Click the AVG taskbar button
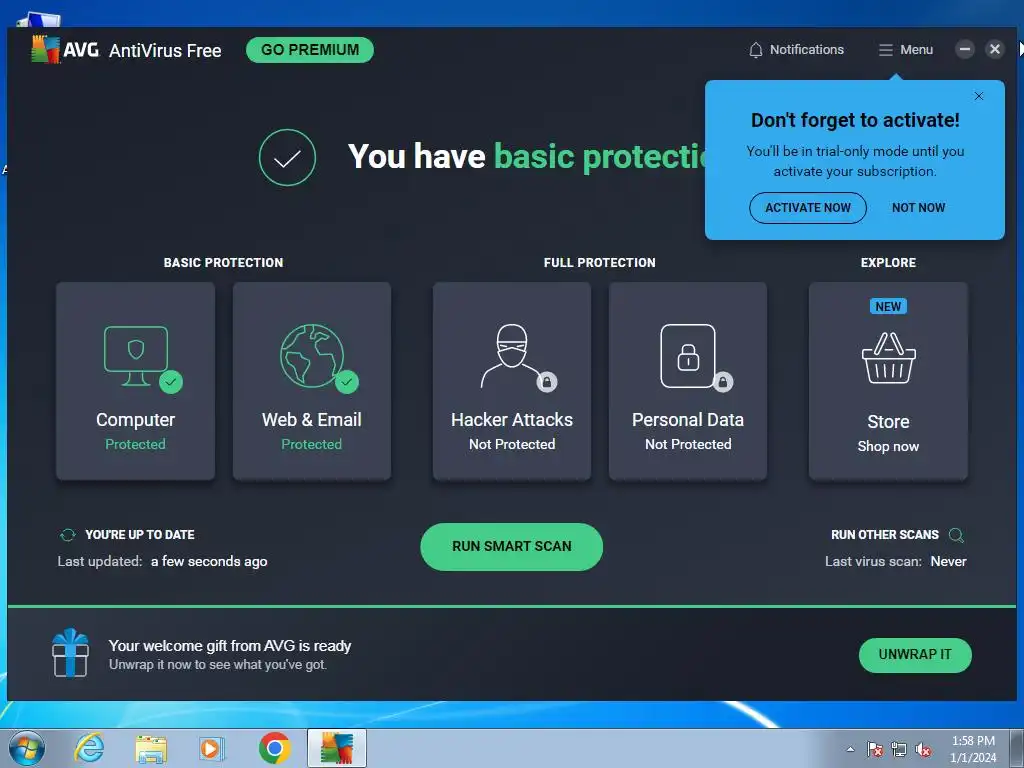Screen dimensions: 1024x768 [337, 748]
